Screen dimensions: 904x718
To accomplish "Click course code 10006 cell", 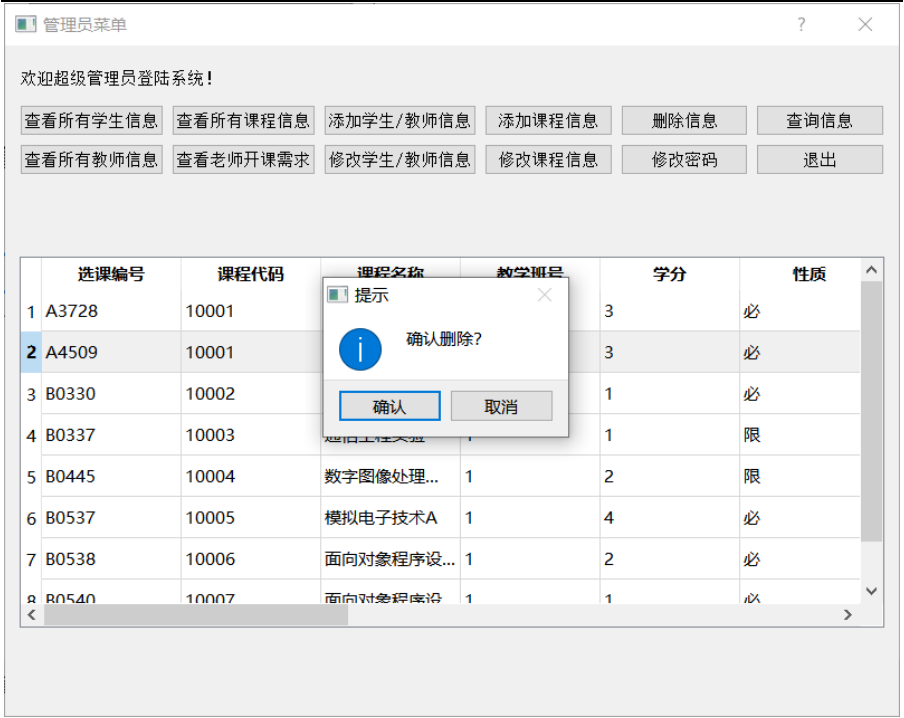I will [x=251, y=559].
